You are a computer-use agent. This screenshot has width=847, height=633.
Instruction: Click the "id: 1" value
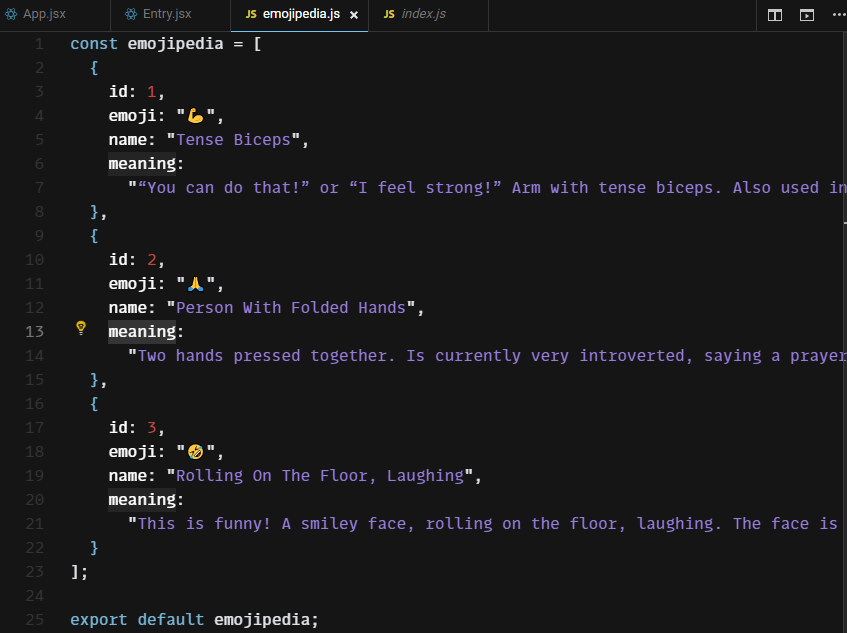pyautogui.click(x=152, y=92)
